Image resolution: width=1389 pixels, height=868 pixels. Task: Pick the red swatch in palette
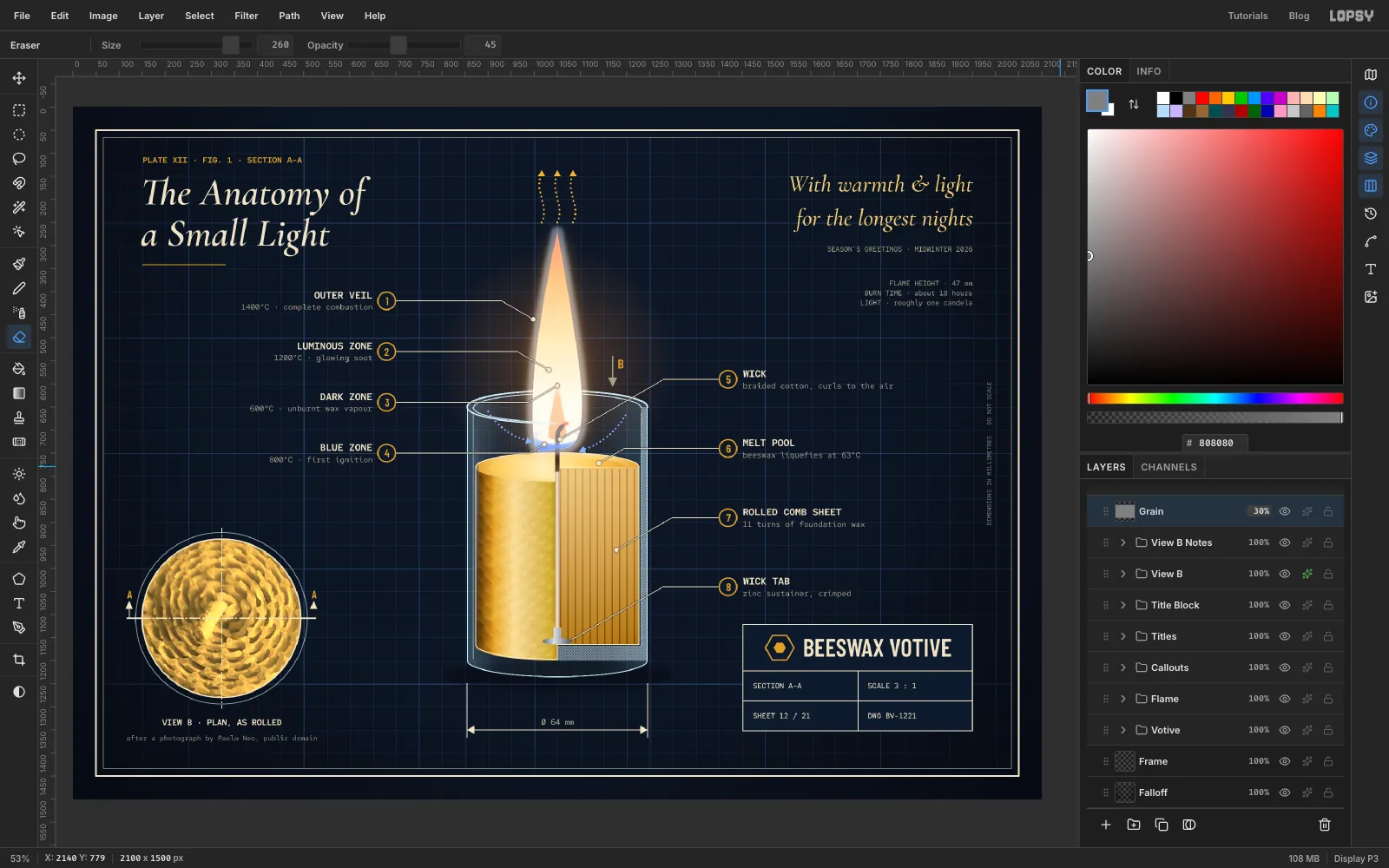1202,98
